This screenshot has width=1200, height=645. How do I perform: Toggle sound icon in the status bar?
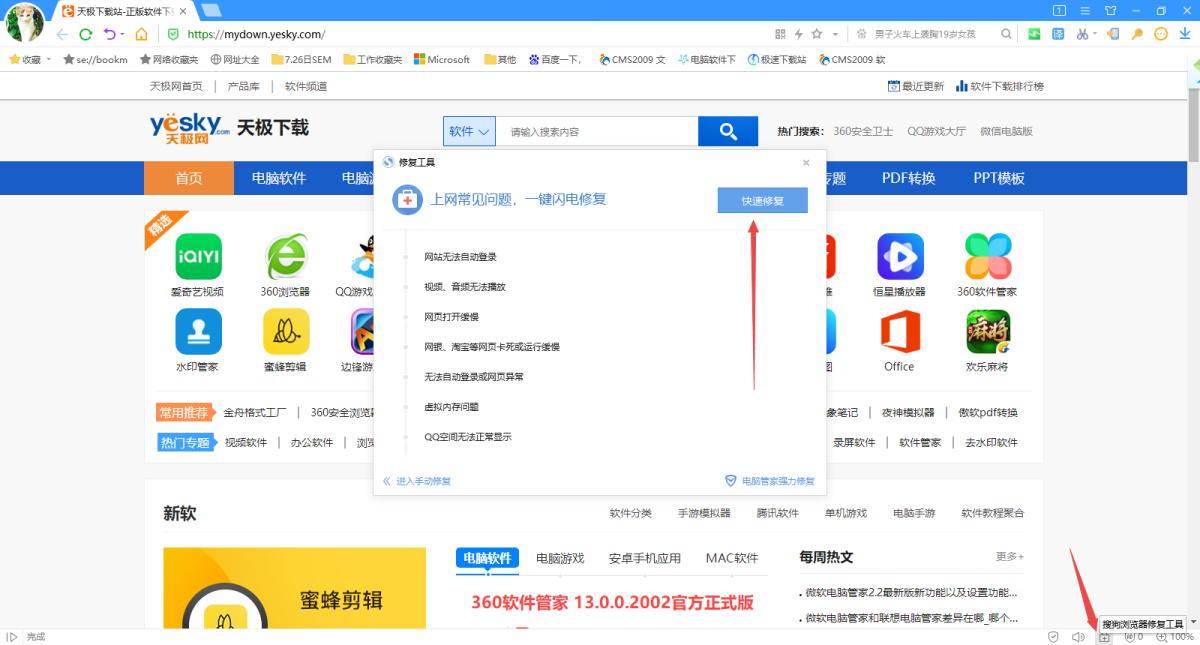[1078, 637]
